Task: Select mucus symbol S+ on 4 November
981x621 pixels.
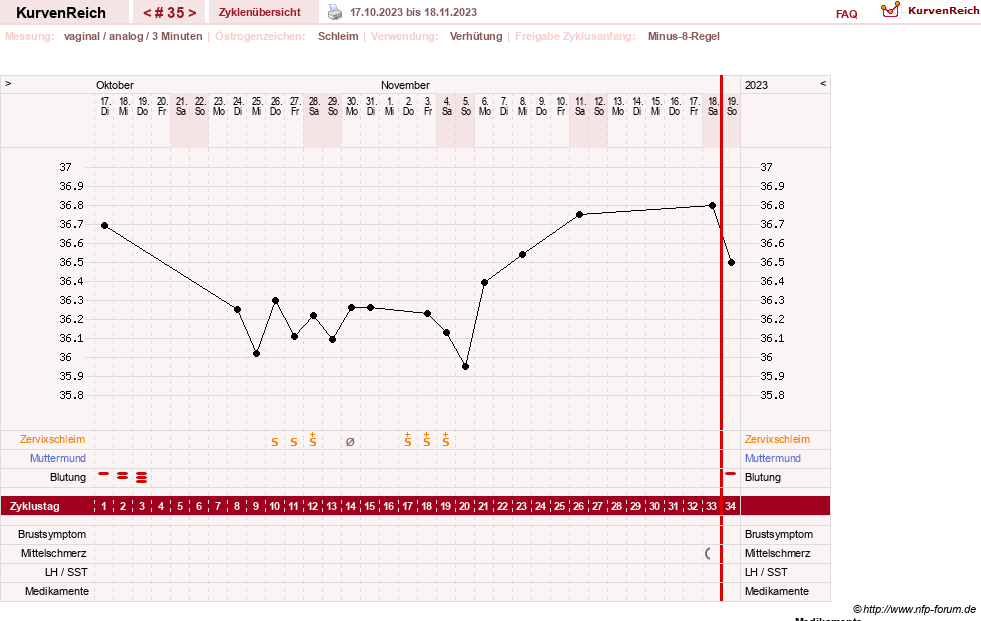Action: tap(445, 440)
